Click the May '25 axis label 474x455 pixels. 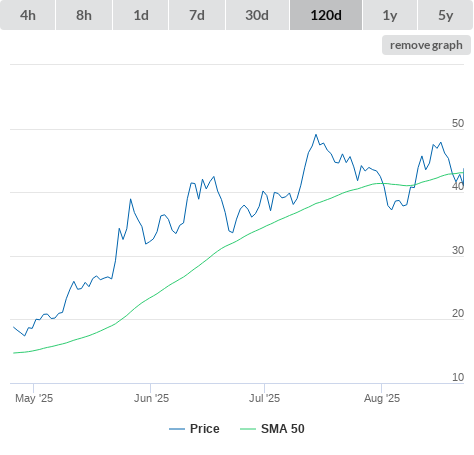pos(34,398)
